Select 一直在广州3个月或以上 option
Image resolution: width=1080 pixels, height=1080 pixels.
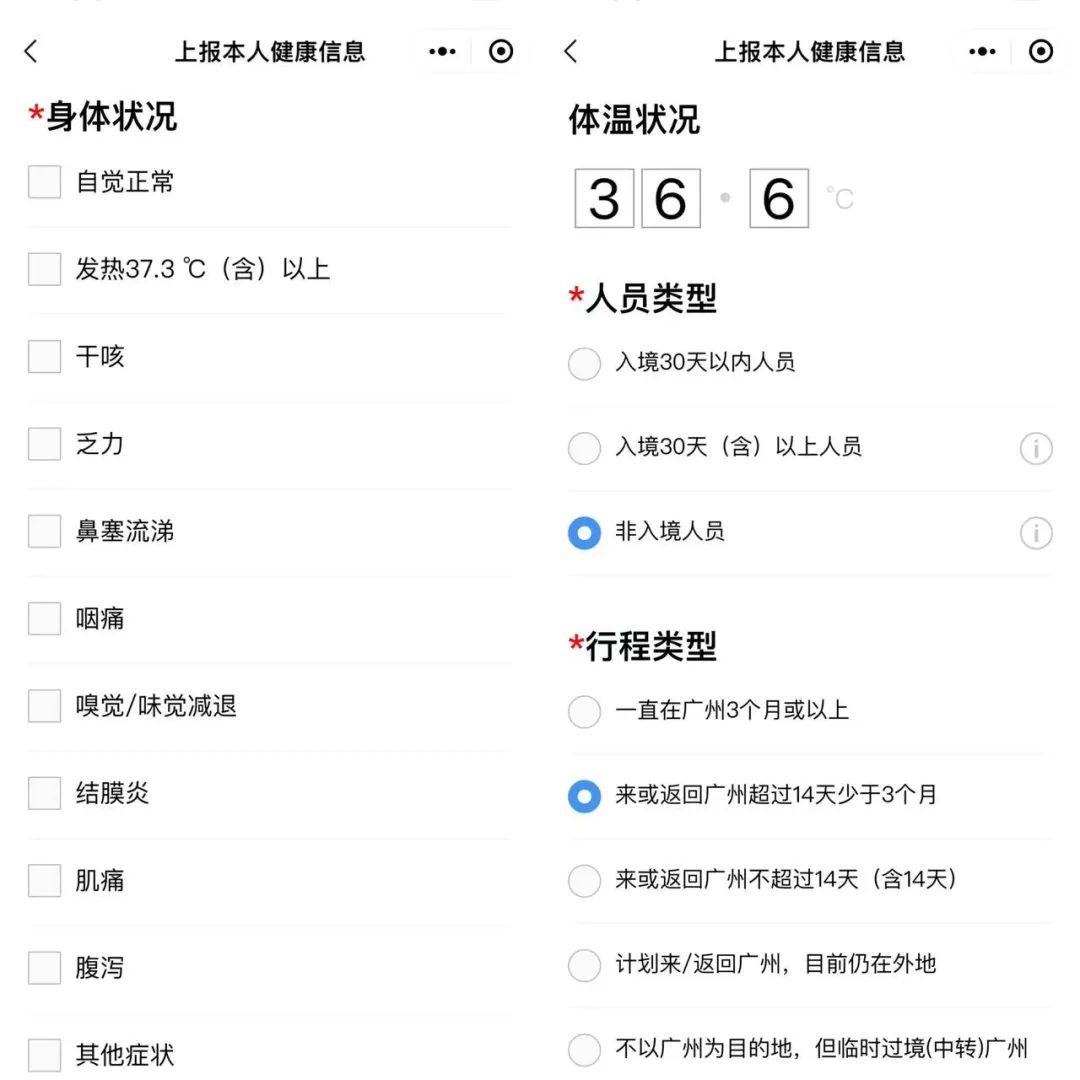pyautogui.click(x=583, y=711)
